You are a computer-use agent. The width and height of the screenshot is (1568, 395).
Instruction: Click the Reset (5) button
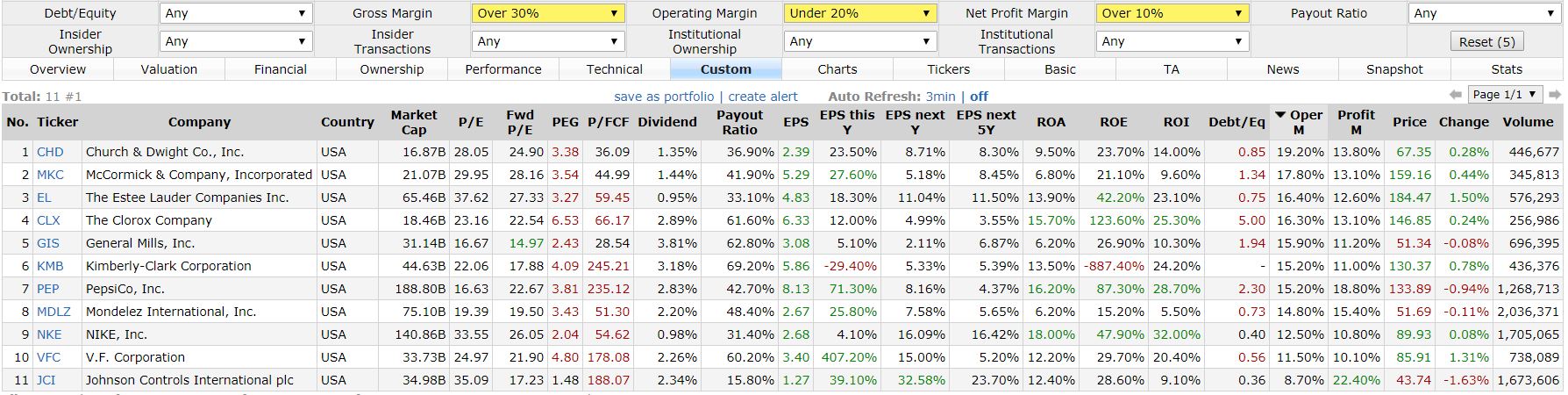[x=1486, y=42]
